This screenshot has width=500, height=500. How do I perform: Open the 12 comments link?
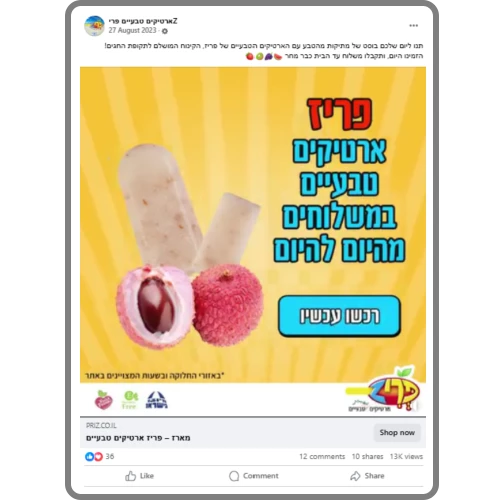(322, 456)
